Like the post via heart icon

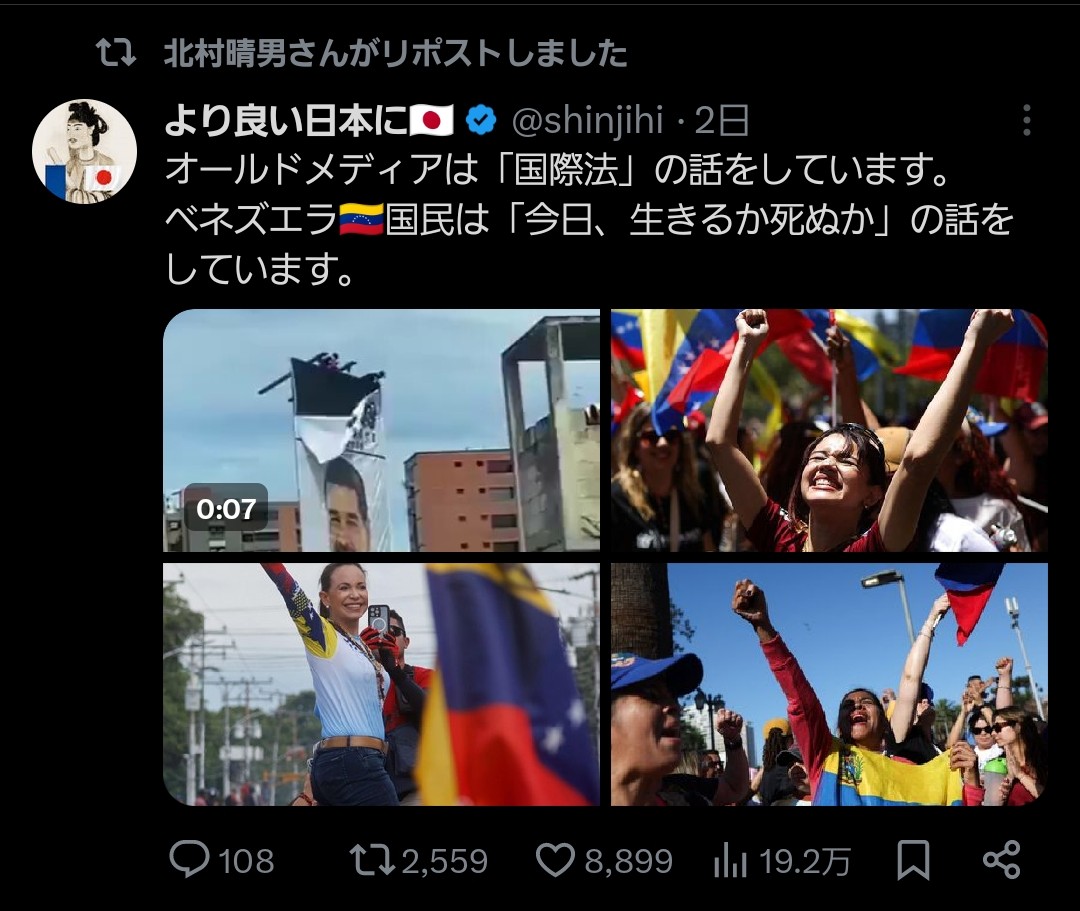pos(555,860)
